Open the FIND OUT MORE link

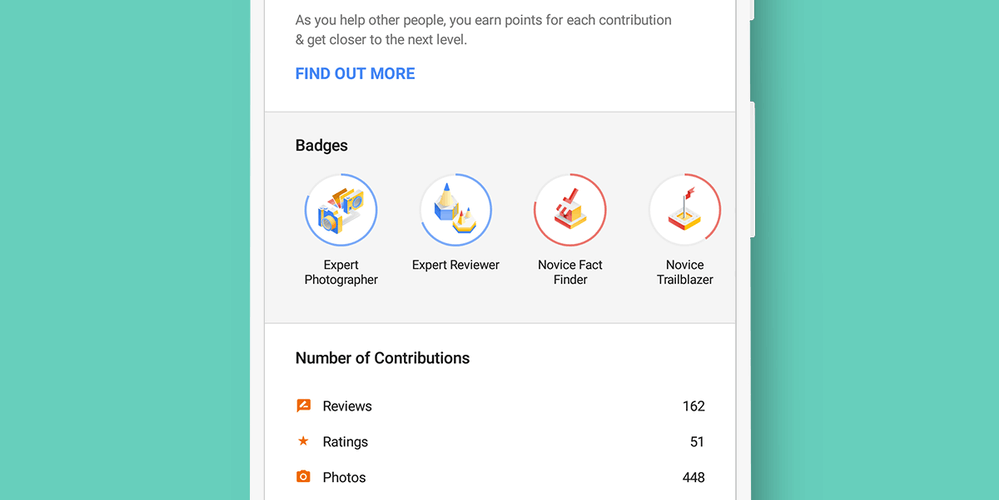355,73
